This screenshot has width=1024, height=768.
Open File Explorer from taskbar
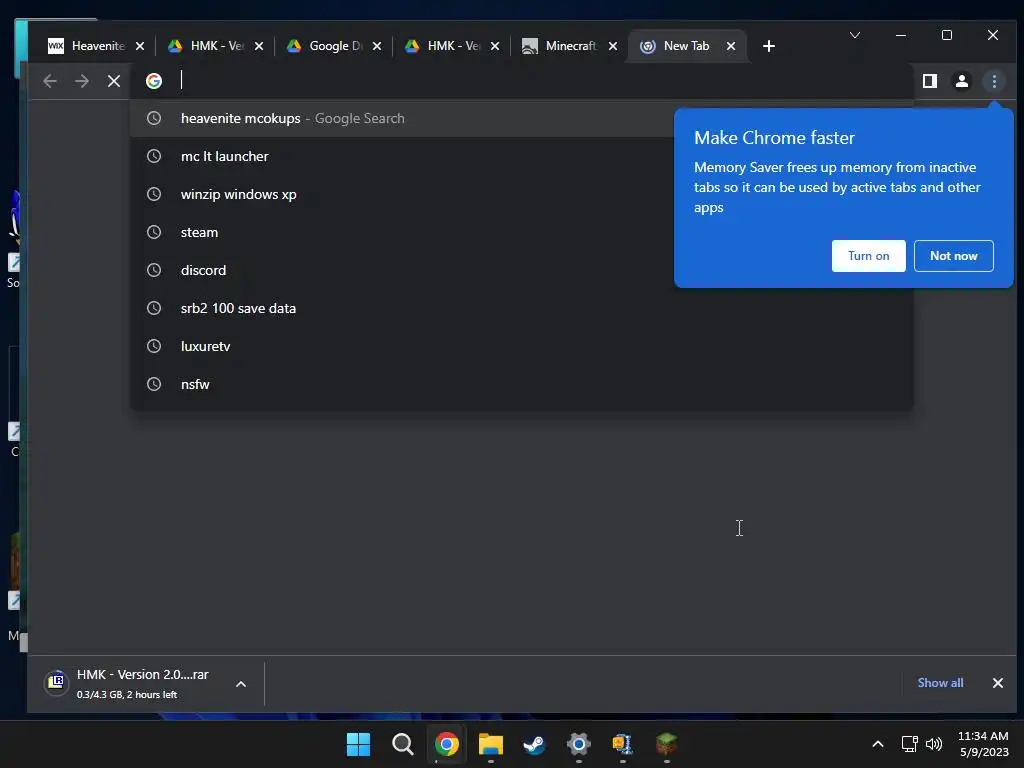point(490,744)
